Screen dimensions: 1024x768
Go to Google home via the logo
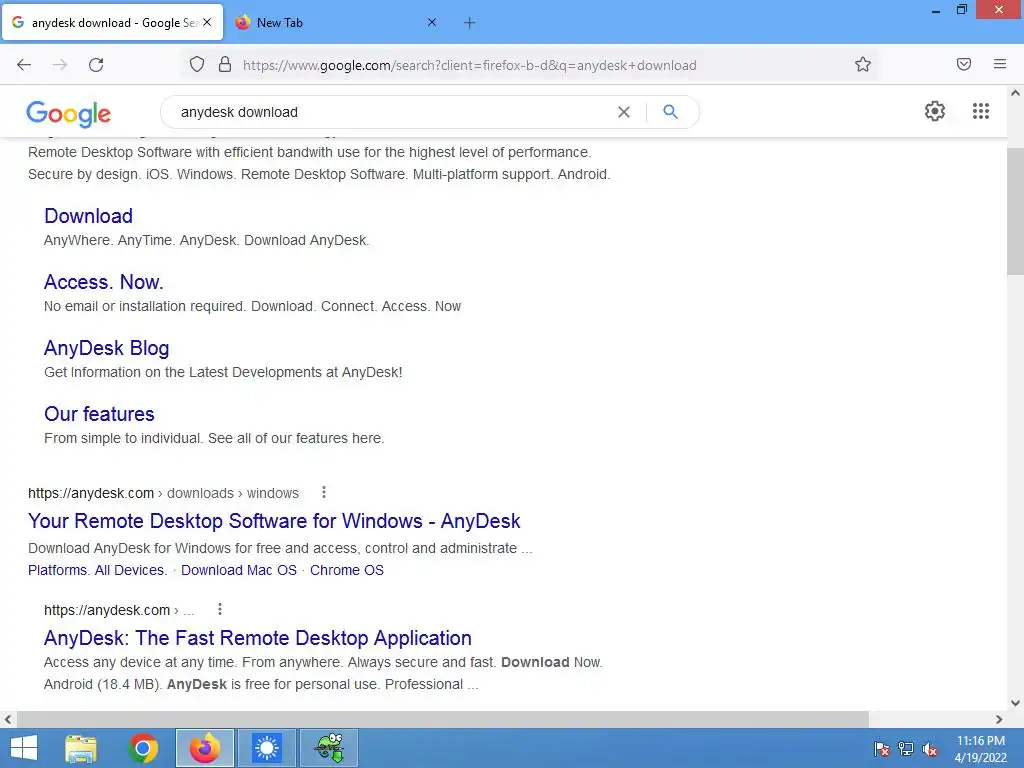point(69,114)
